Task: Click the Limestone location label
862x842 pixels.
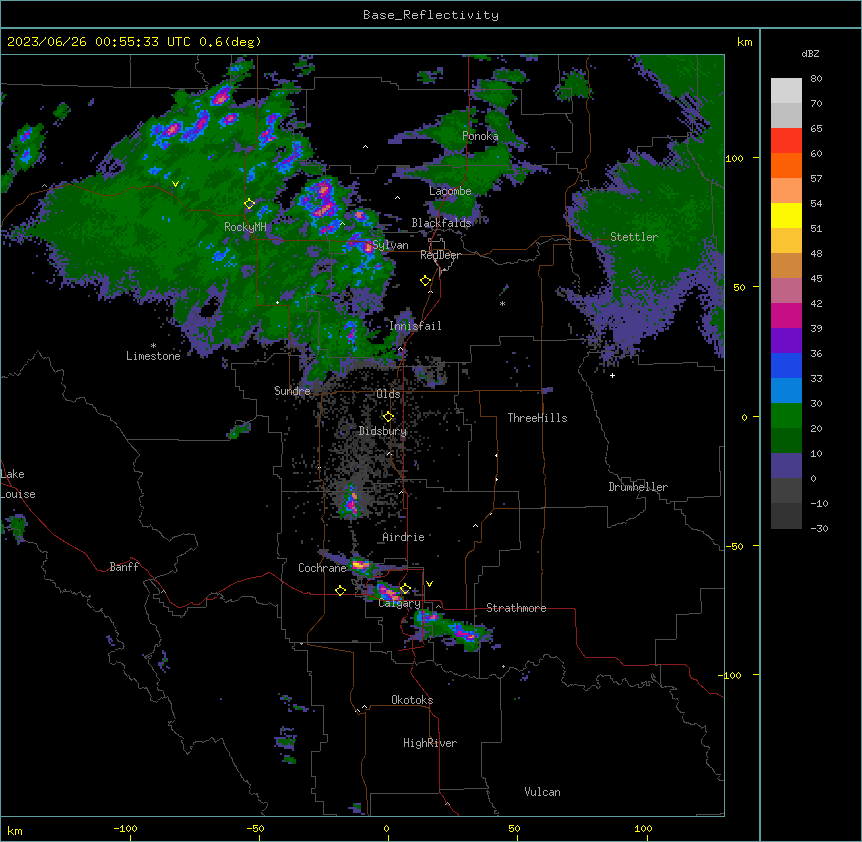Action: click(153, 356)
